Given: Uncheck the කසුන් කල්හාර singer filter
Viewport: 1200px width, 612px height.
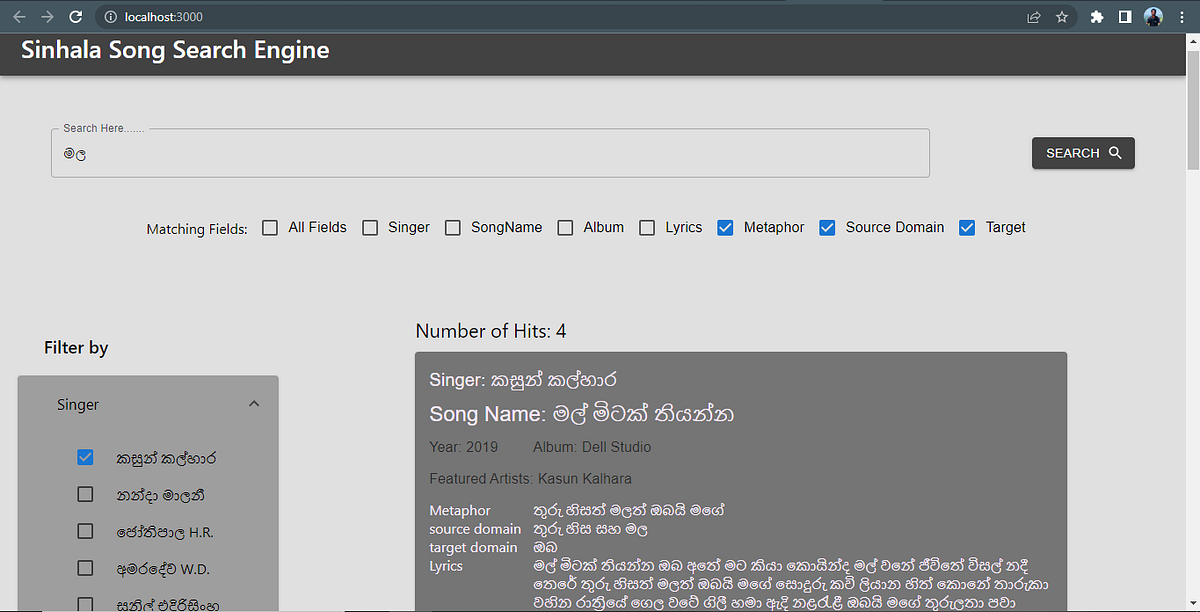Looking at the screenshot, I should coord(85,457).
